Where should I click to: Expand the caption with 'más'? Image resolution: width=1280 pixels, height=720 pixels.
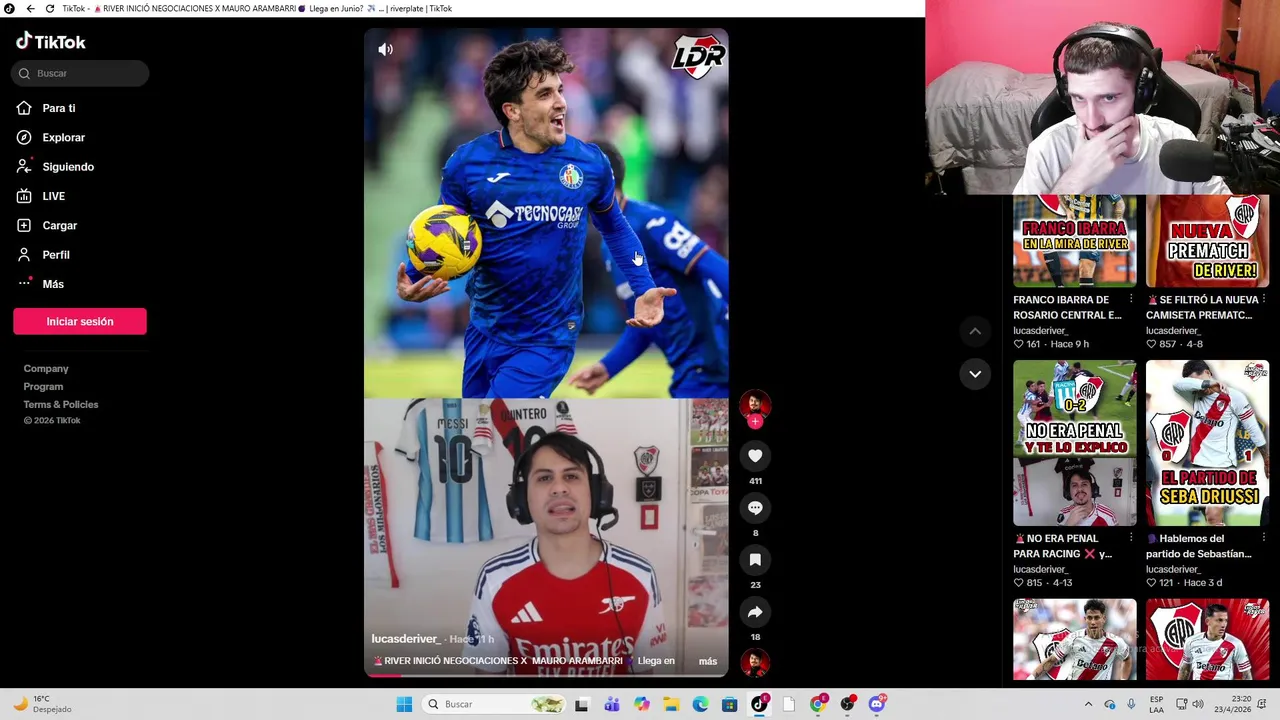(708, 661)
